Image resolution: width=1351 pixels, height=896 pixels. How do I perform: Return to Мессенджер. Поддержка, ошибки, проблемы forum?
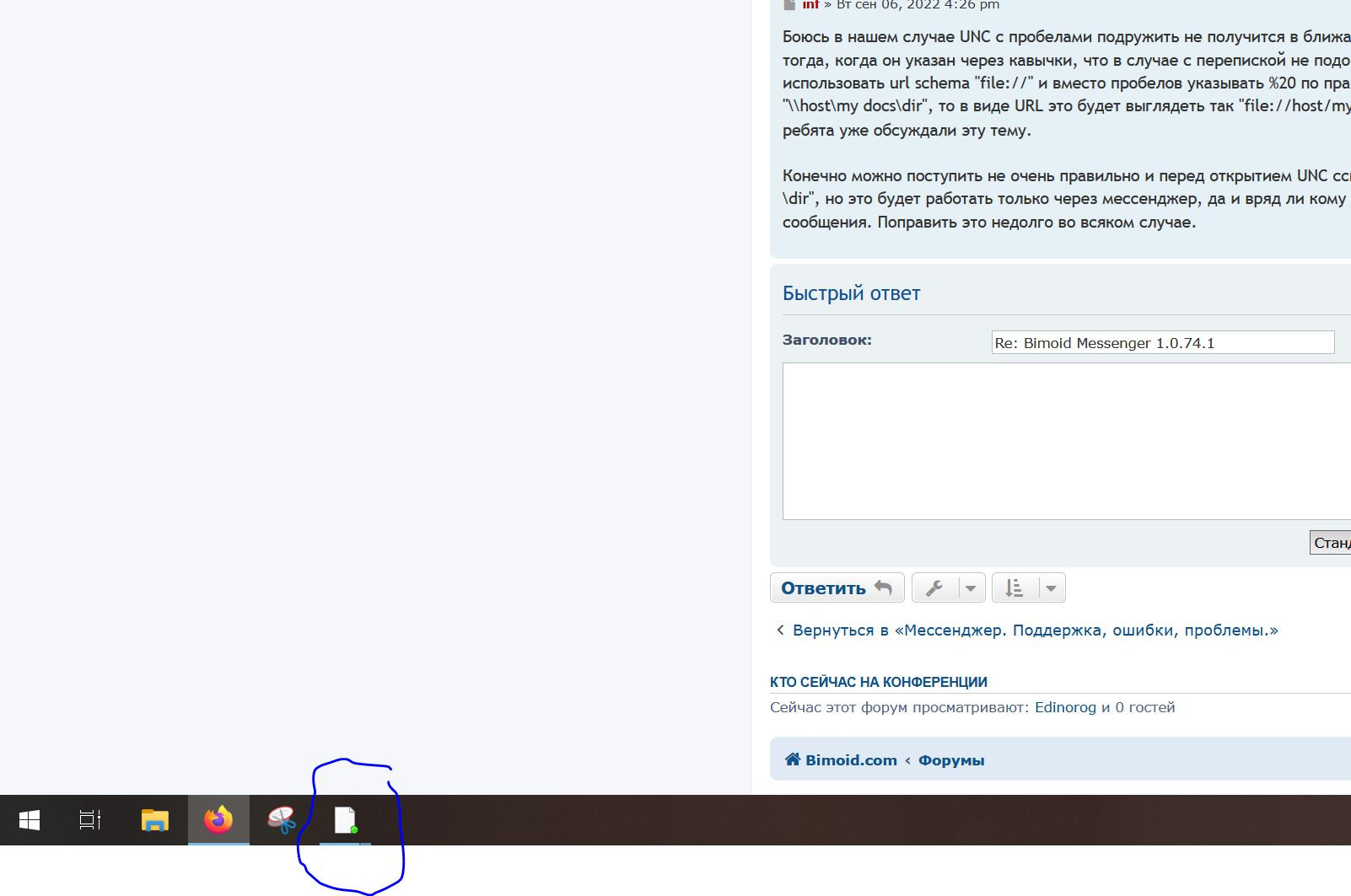[1035, 630]
